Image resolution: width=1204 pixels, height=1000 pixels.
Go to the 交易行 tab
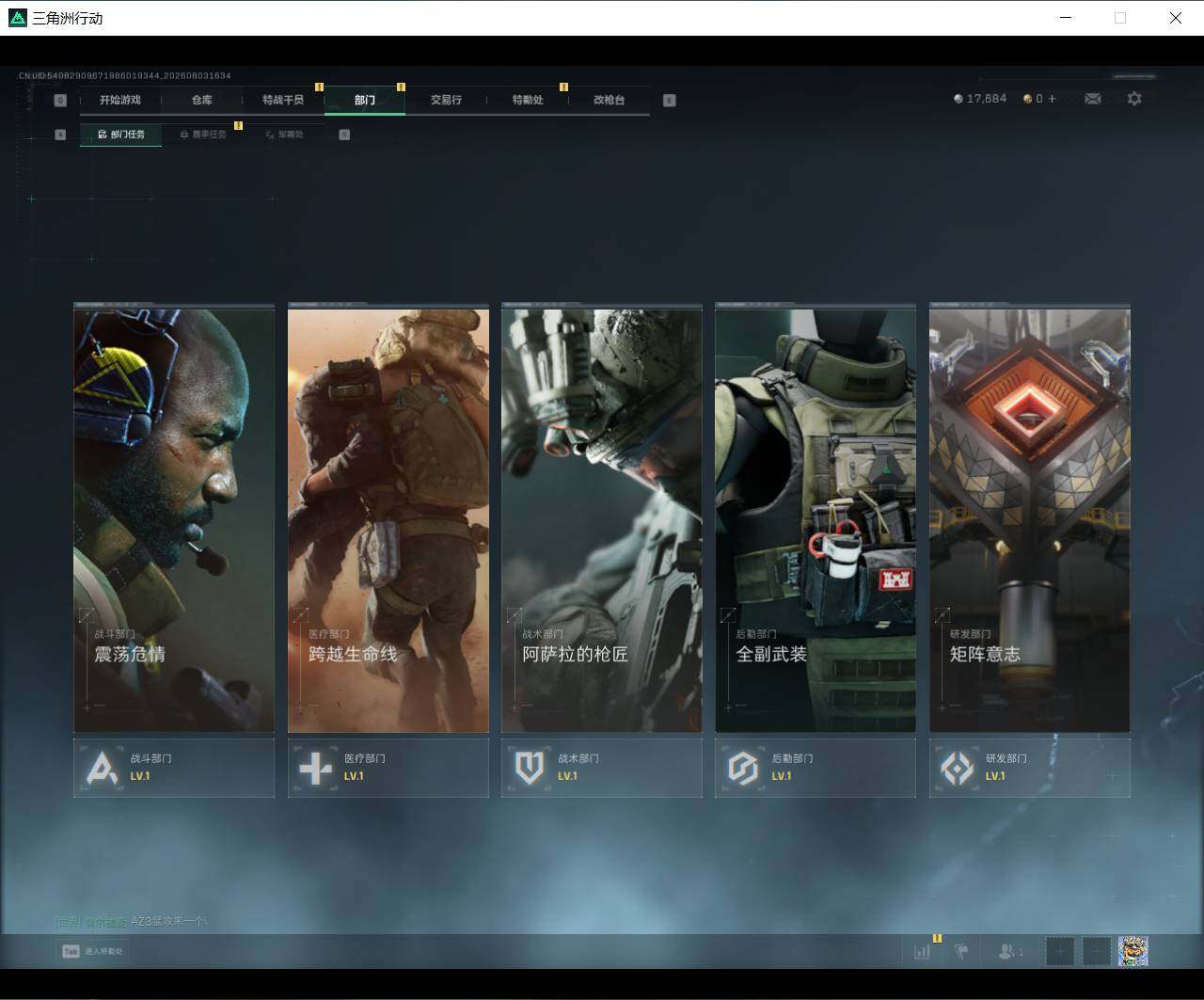[446, 100]
